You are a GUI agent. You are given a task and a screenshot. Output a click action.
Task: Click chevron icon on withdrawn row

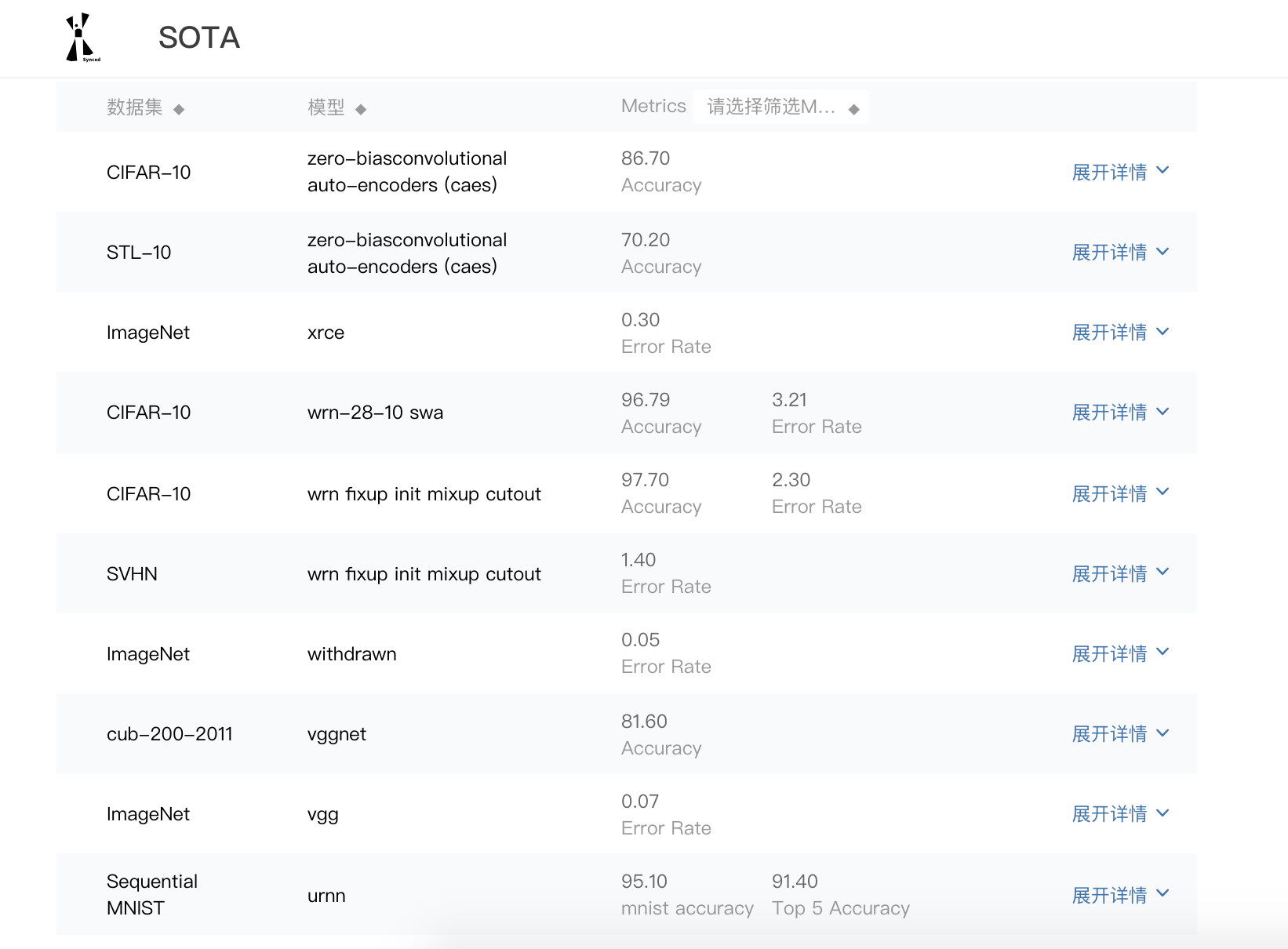1162,652
